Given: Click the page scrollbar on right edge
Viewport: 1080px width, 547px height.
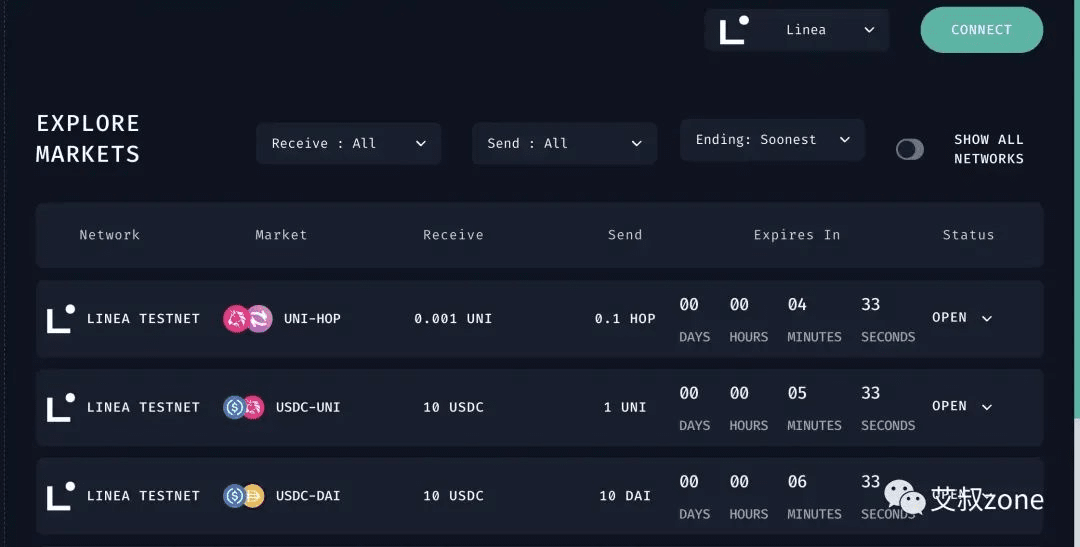Looking at the screenshot, I should click(x=1077, y=207).
